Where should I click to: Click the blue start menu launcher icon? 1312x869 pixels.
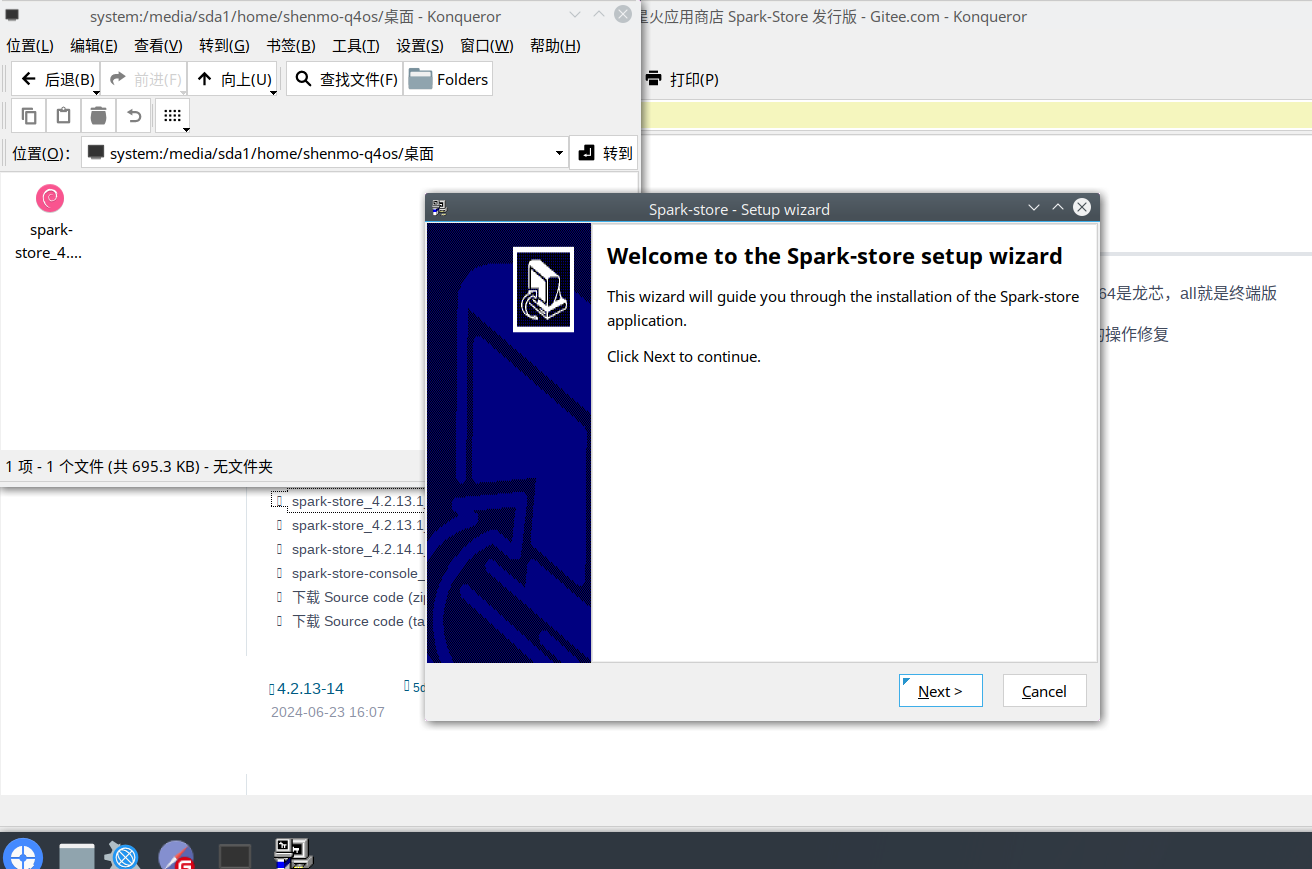23,855
